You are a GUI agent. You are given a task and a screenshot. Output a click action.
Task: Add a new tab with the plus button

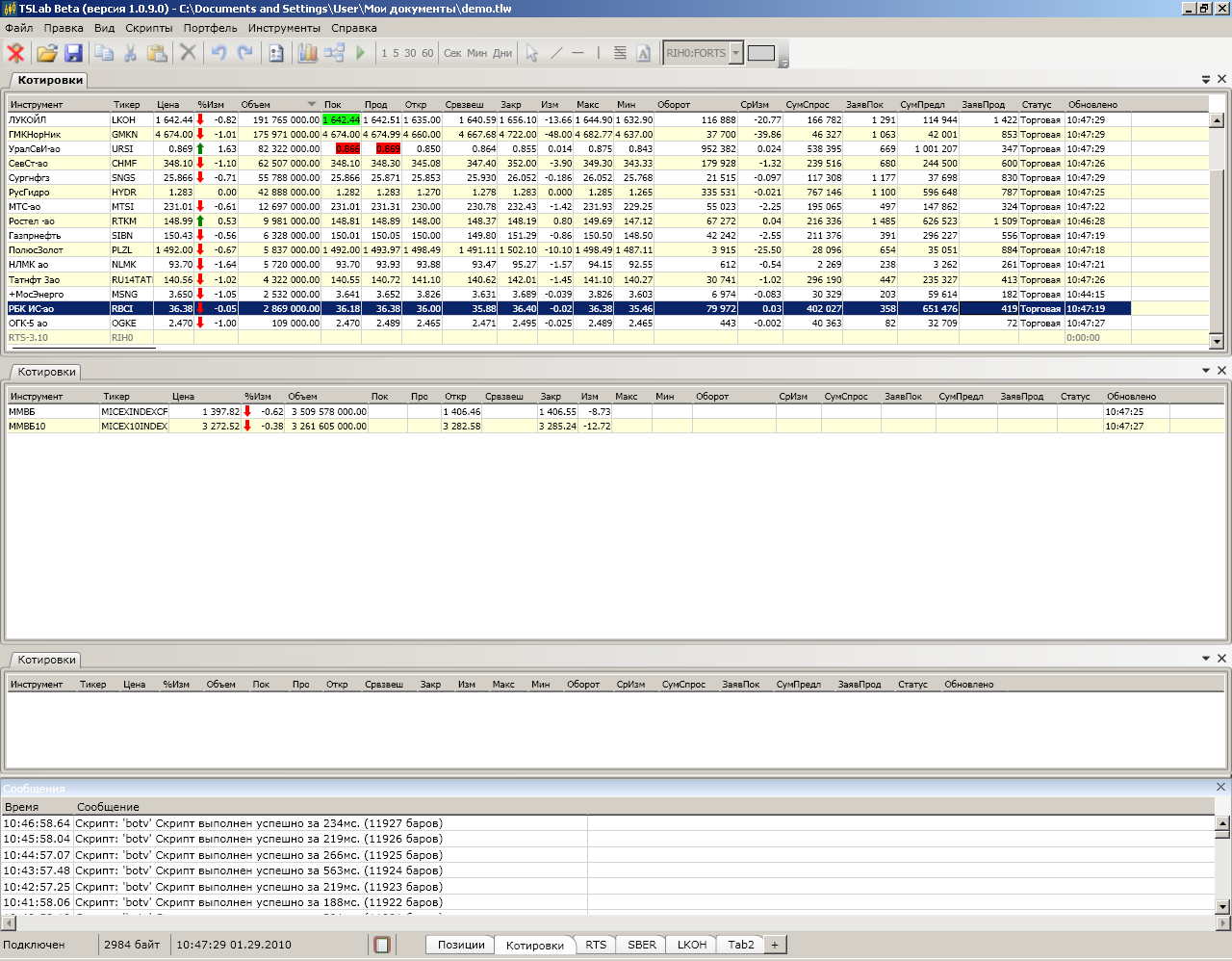[774, 945]
